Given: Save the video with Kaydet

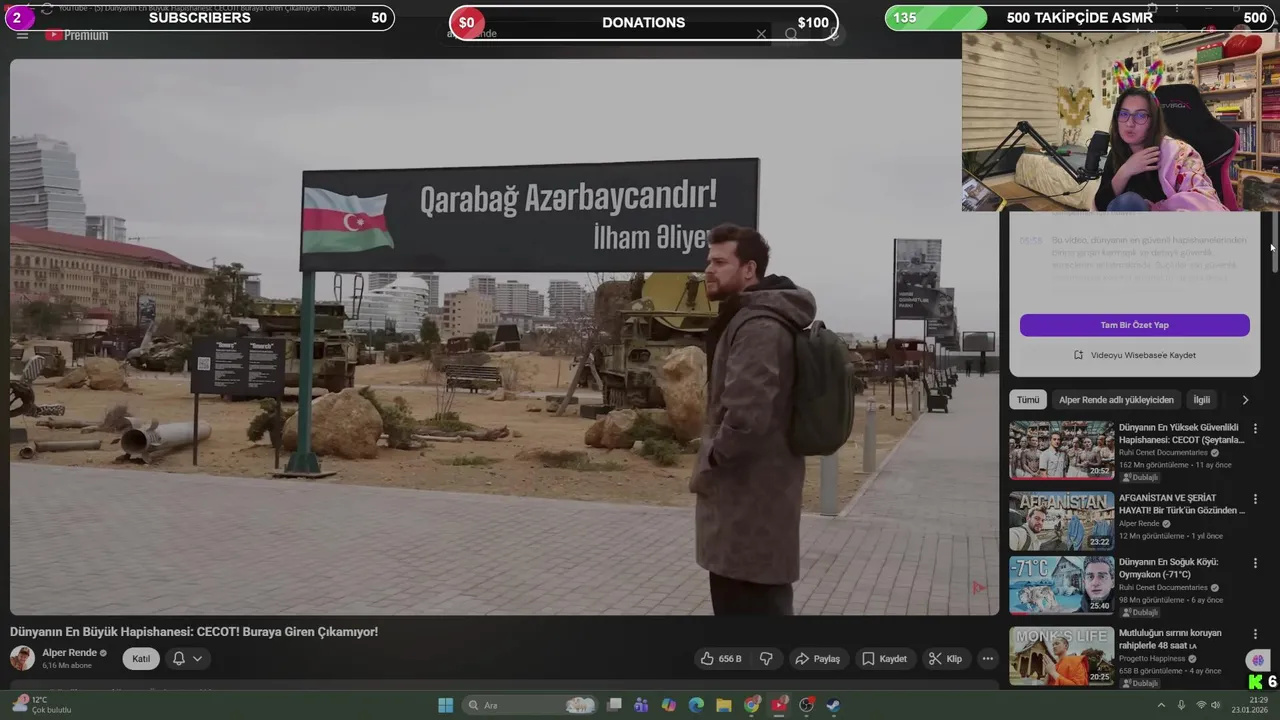Looking at the screenshot, I should (884, 659).
